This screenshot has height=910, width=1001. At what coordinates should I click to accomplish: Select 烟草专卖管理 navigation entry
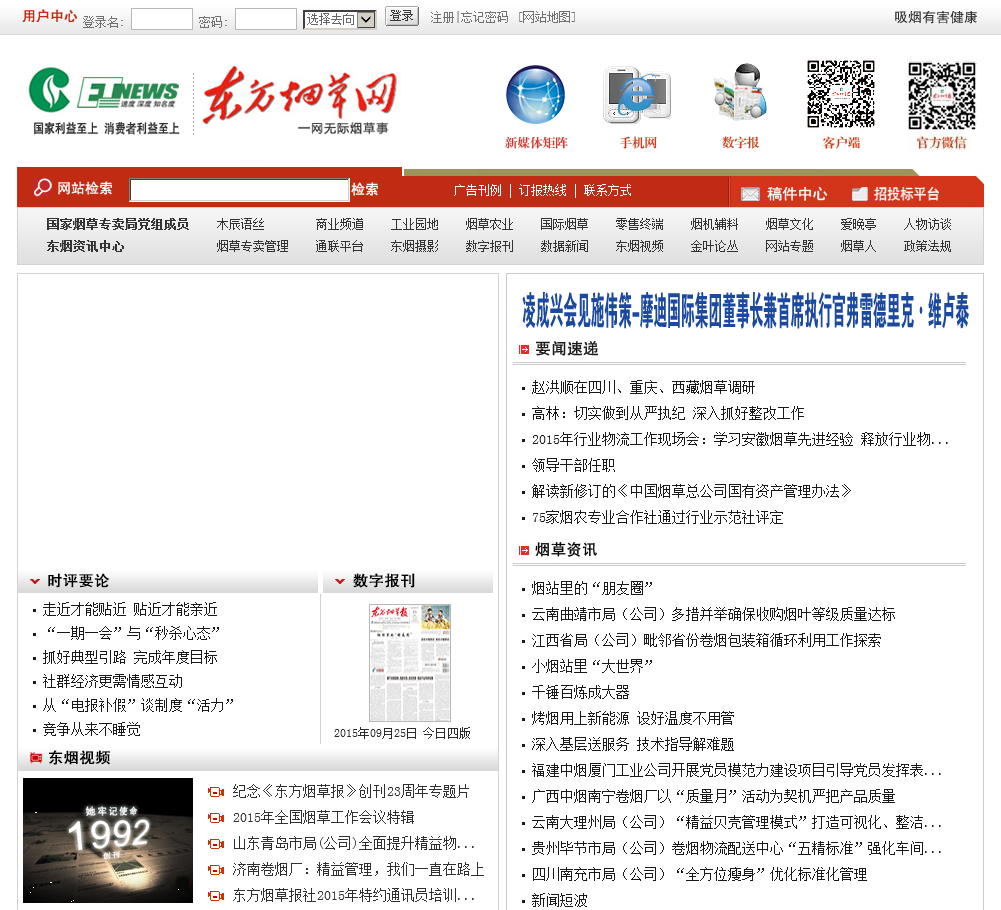(253, 246)
